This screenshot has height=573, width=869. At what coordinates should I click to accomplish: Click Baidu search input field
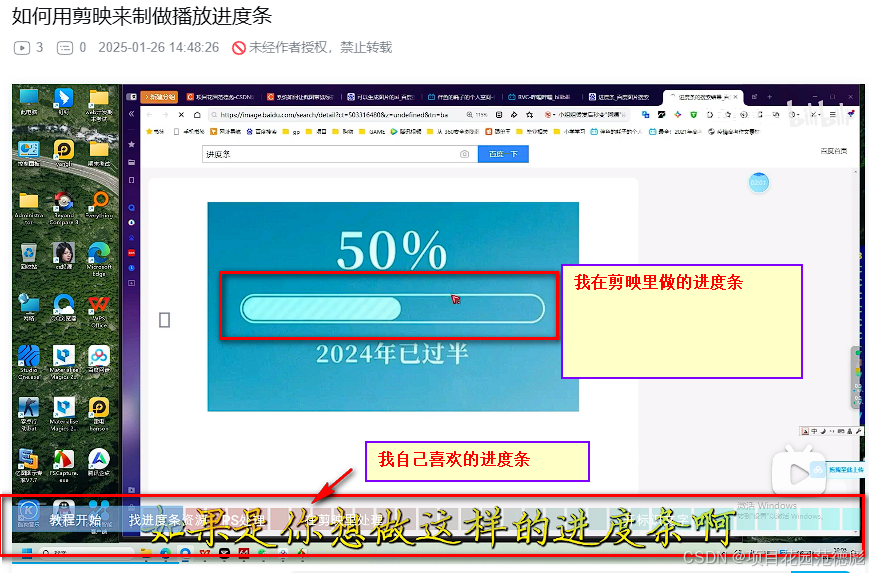point(340,154)
